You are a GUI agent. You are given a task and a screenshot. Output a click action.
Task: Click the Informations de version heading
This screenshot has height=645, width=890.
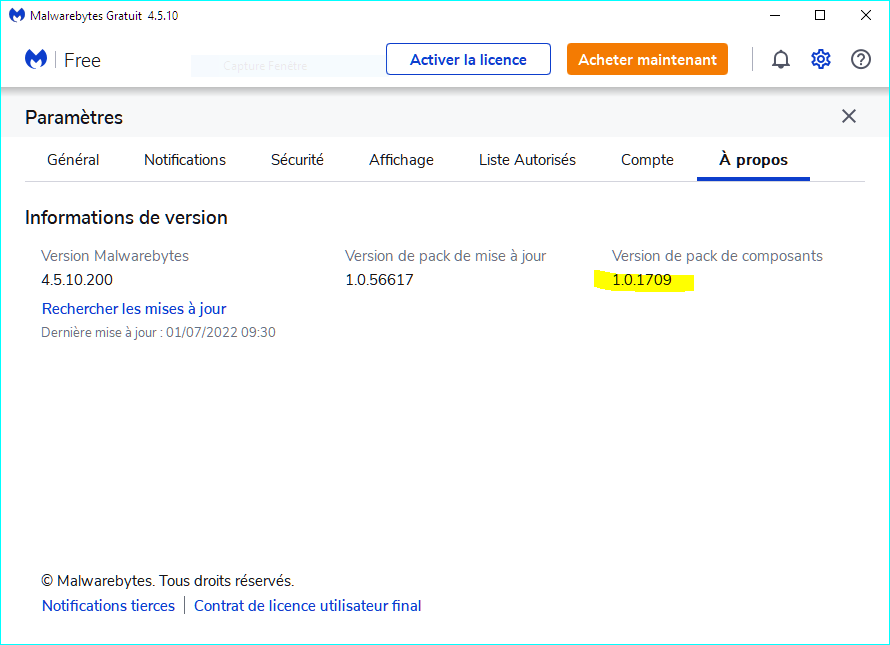[126, 217]
